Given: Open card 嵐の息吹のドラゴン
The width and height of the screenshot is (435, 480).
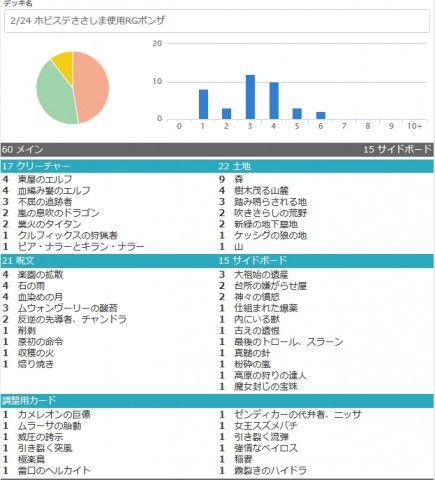Looking at the screenshot, I should [x=59, y=213].
